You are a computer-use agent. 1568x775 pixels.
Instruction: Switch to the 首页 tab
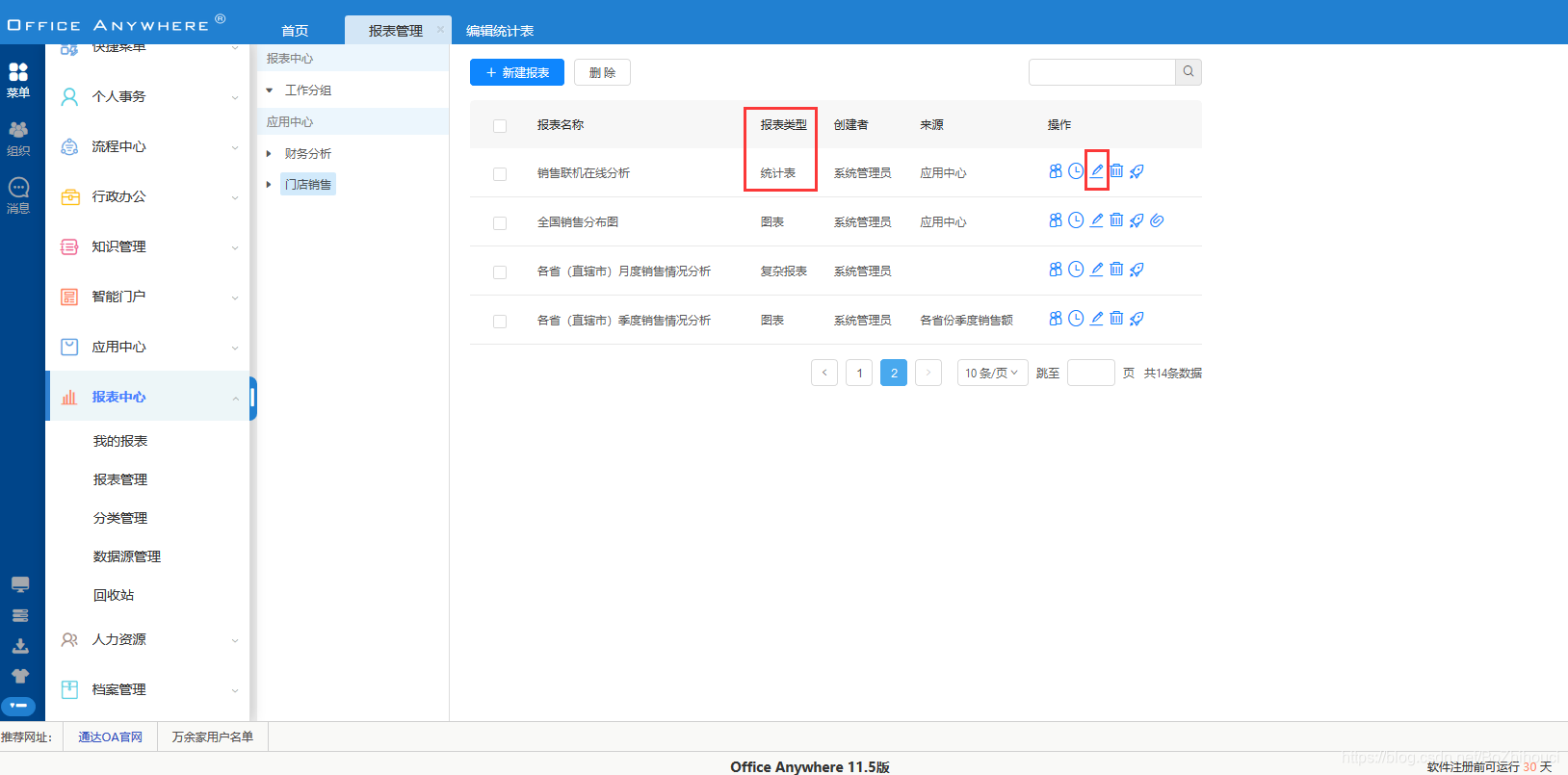pos(295,31)
